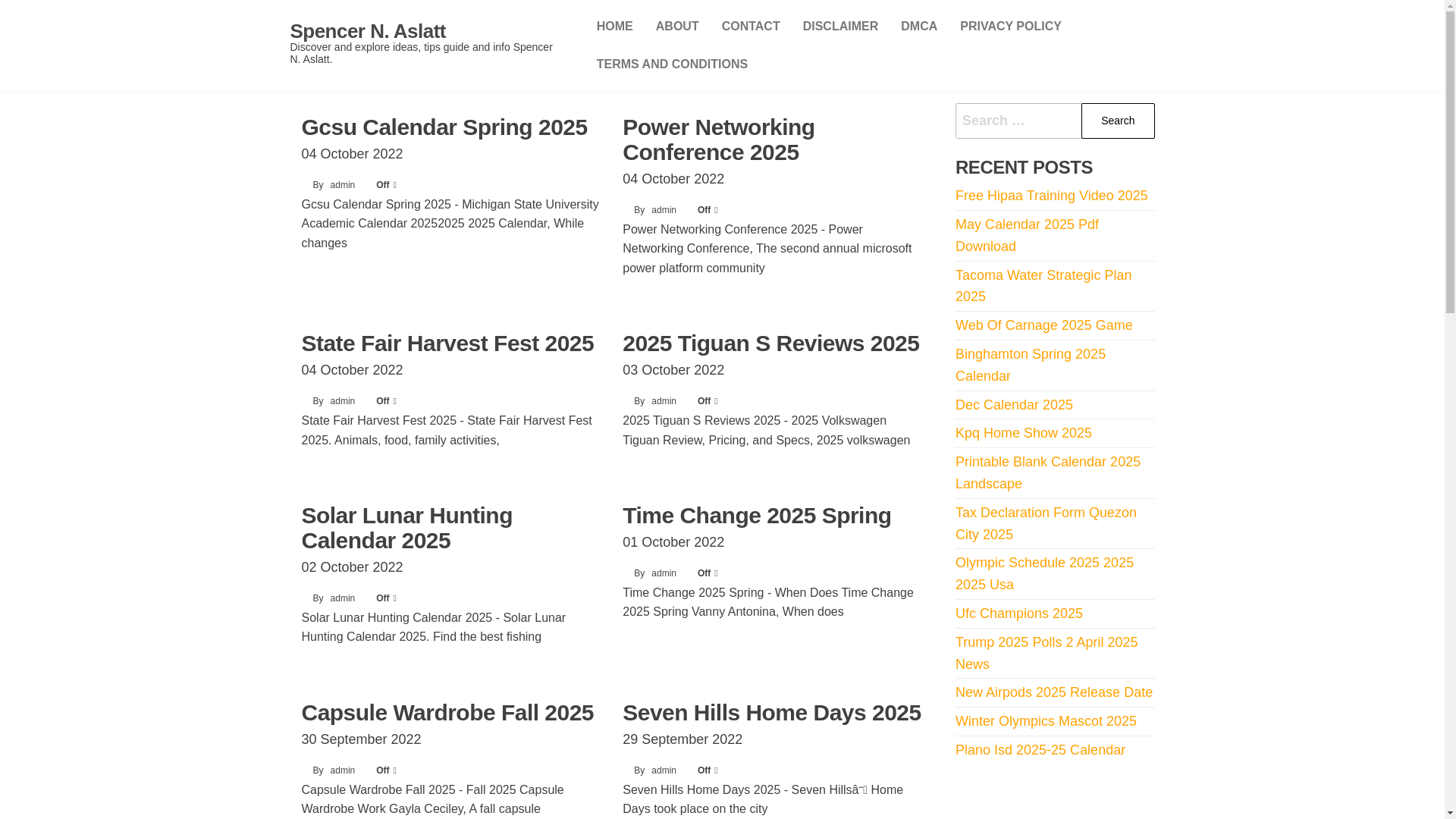Click the Search button
Viewport: 1456px width, 819px height.
click(x=1117, y=121)
